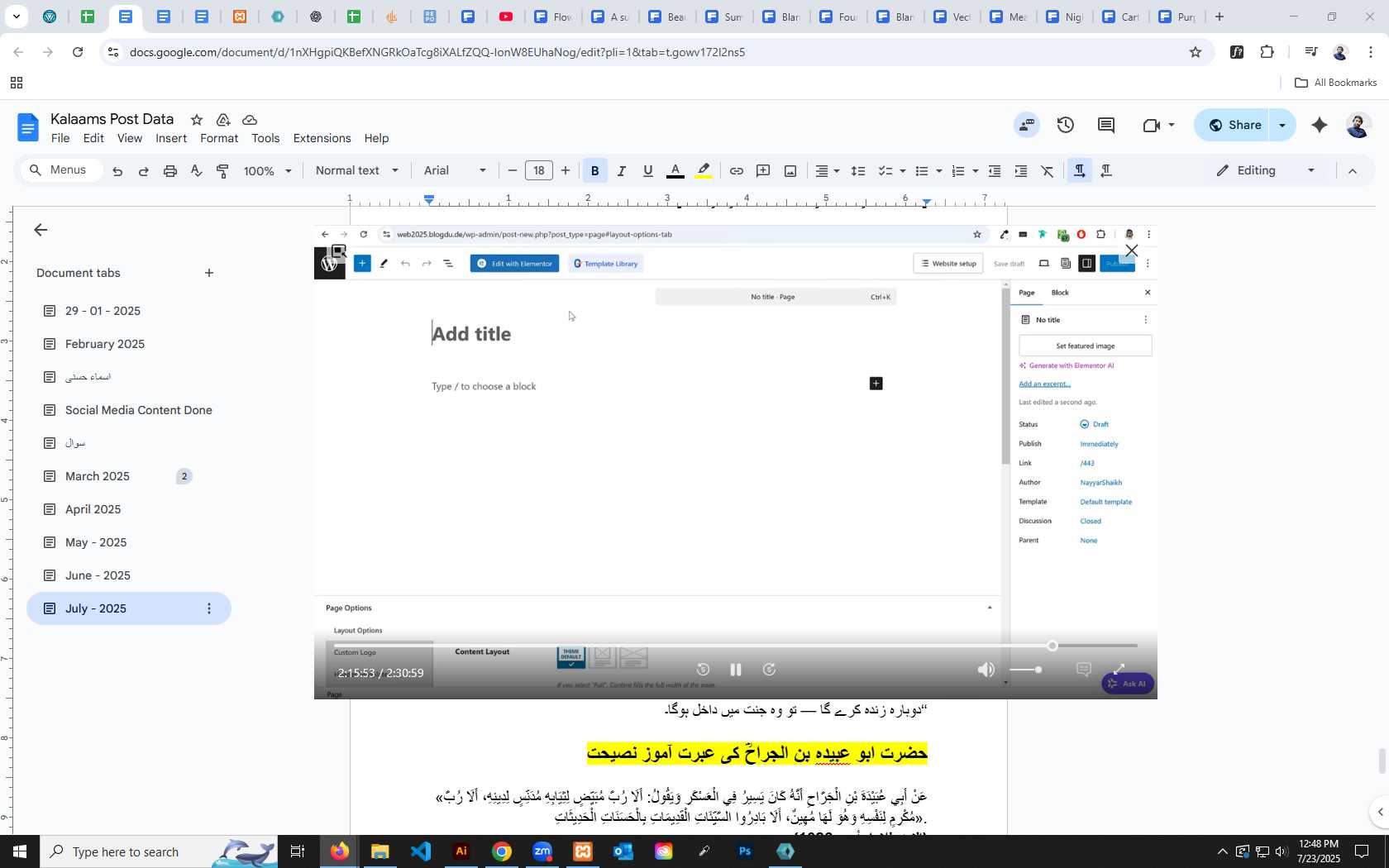Start a Meet call with camera icon

[x=1152, y=125]
